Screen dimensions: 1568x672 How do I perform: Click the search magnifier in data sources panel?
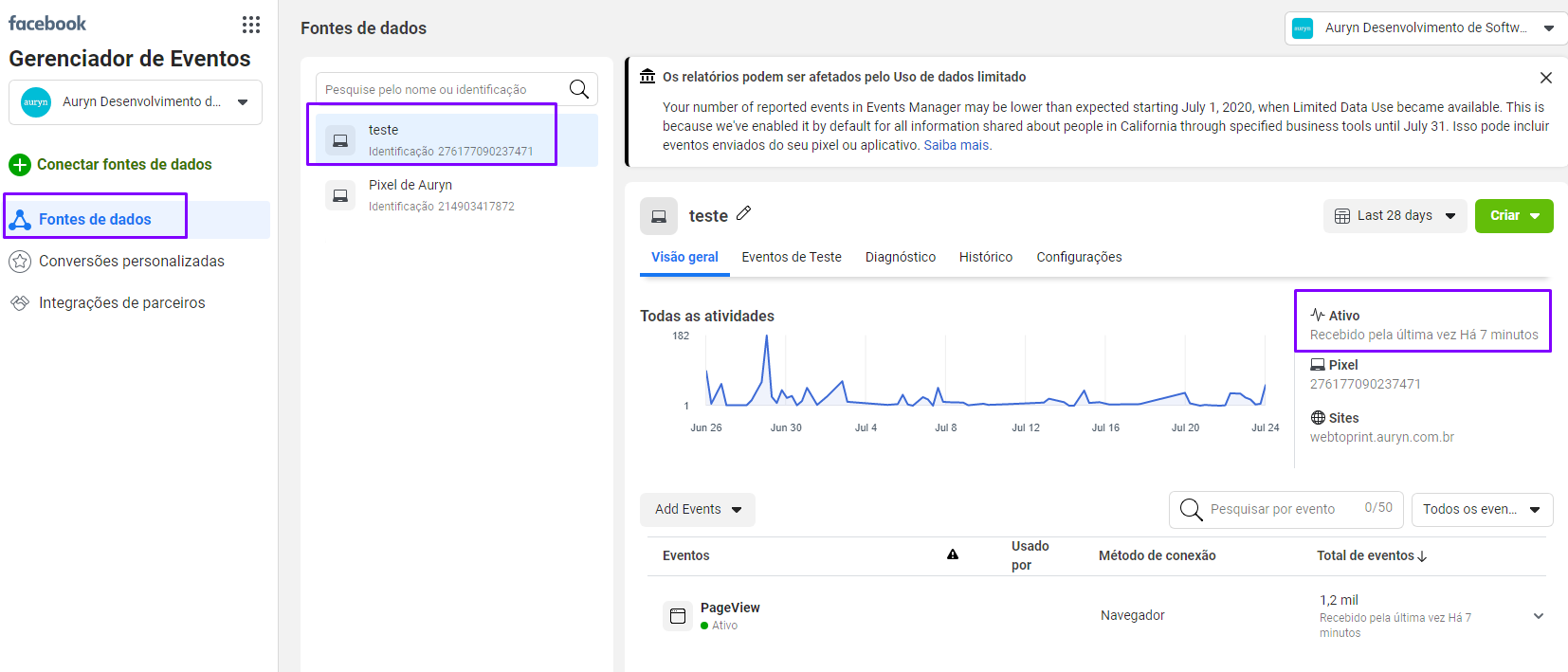(x=578, y=89)
